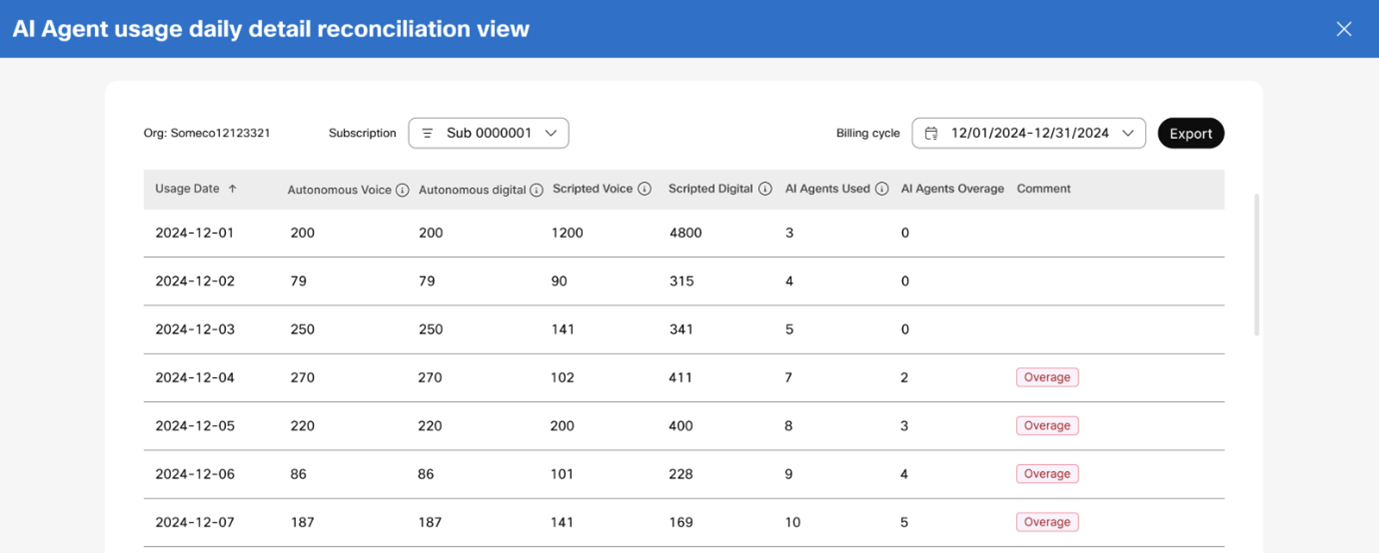Select the Sub 0000001 subscription value
This screenshot has width=1379, height=553.
(x=489, y=133)
